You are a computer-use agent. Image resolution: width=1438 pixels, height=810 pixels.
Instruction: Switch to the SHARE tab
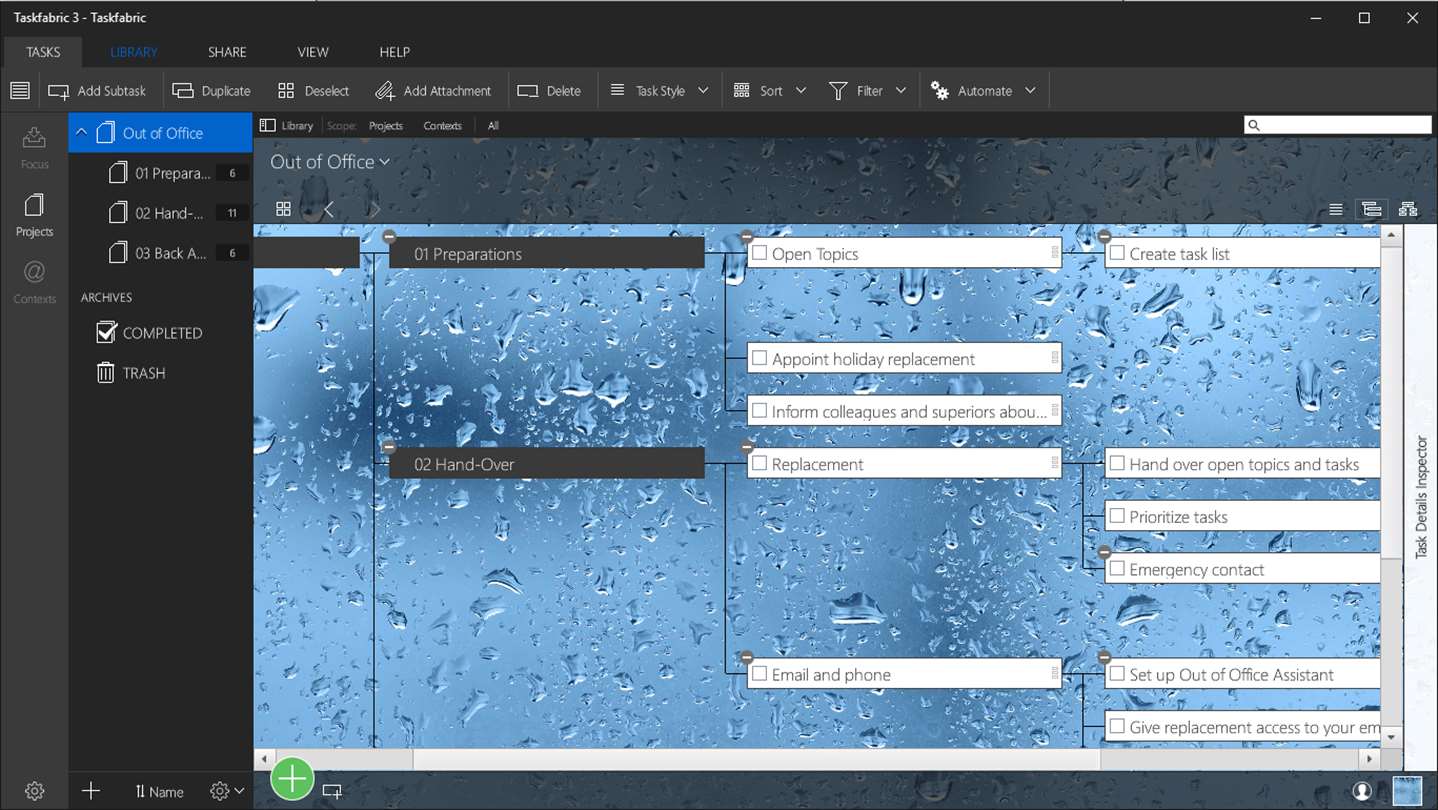(x=227, y=52)
